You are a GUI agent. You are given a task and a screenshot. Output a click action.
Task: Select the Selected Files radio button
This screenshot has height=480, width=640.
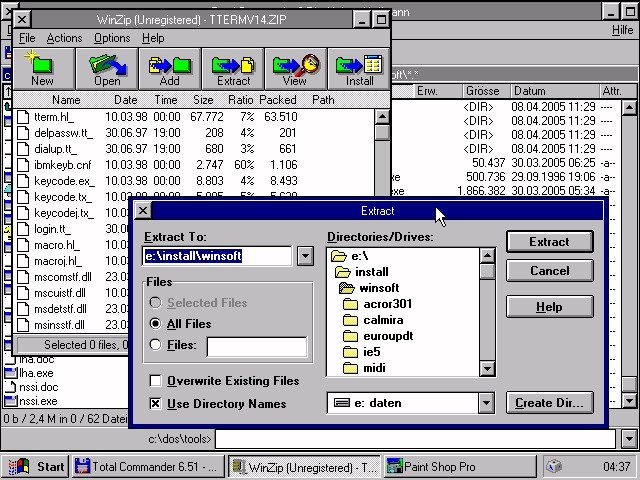(x=155, y=302)
